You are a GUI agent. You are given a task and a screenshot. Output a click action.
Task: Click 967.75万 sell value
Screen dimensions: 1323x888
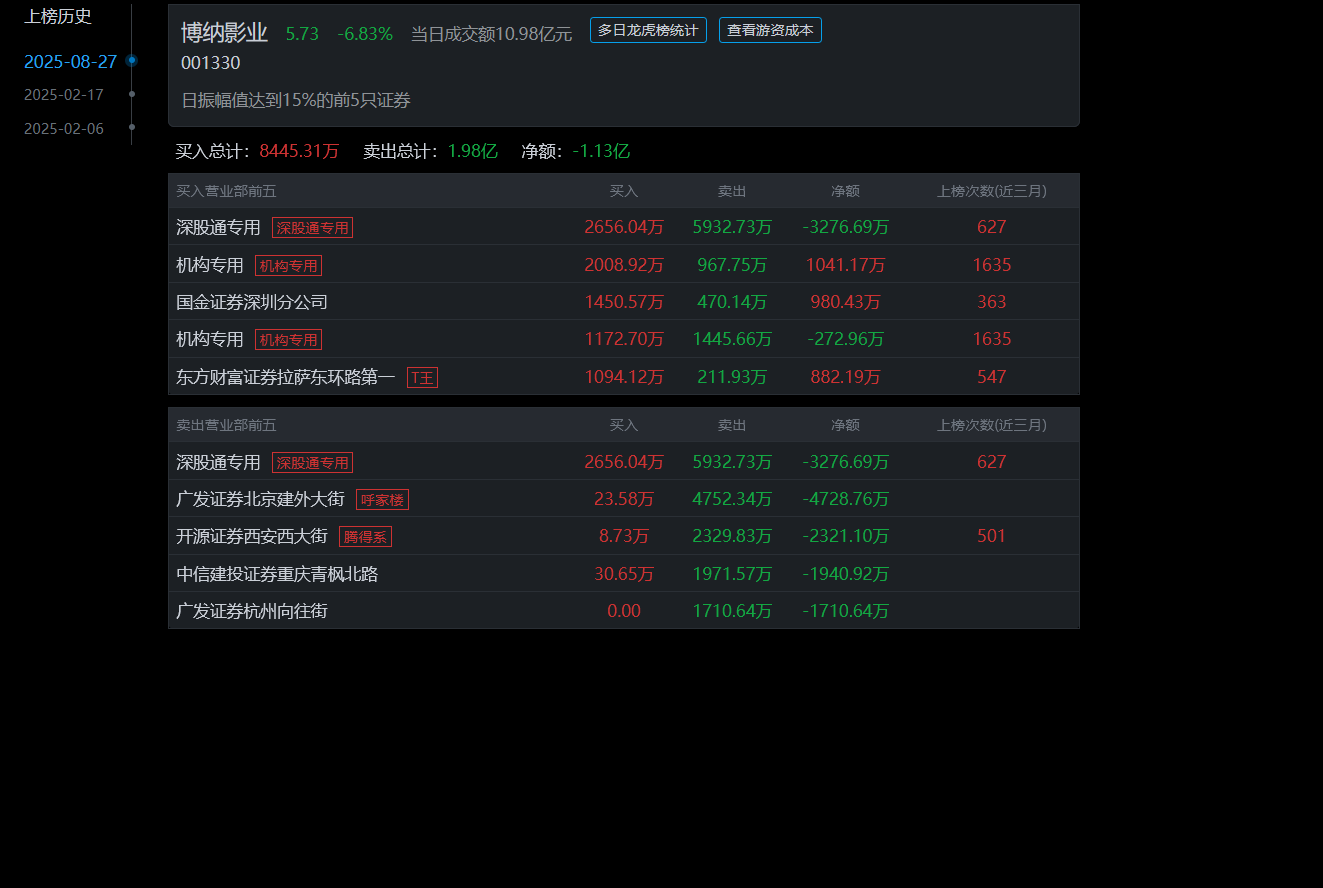pos(732,265)
